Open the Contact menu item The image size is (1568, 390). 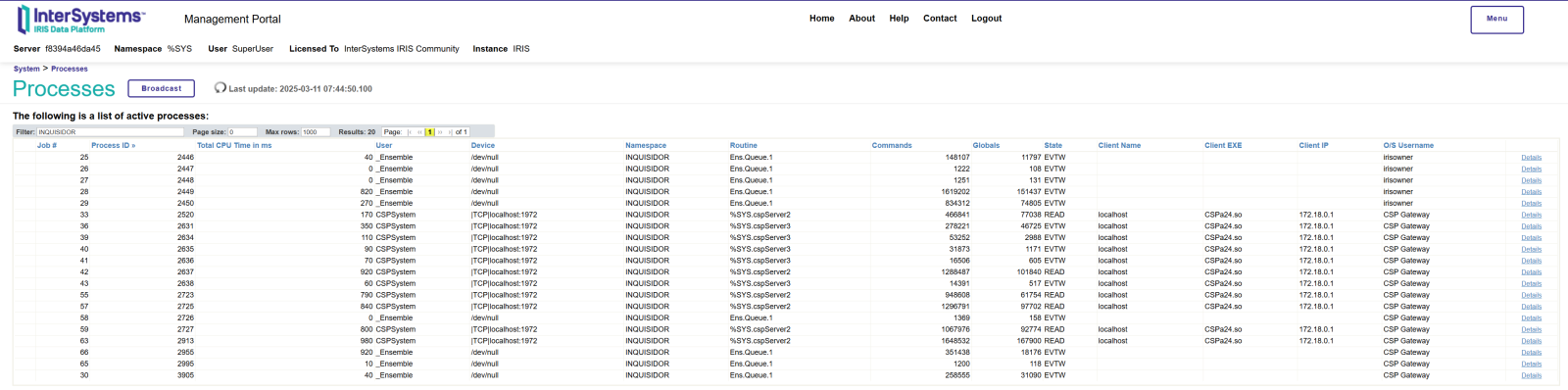tap(940, 19)
